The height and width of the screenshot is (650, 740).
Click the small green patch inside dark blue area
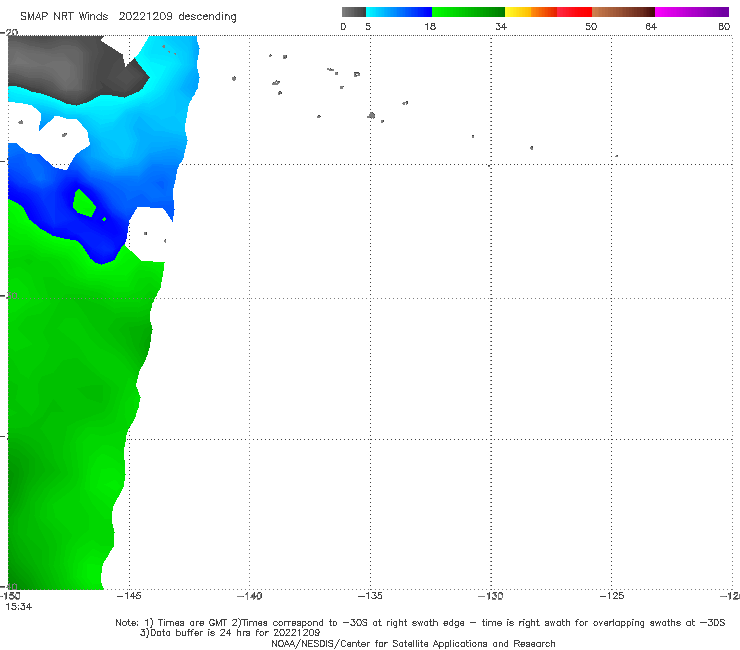84,203
